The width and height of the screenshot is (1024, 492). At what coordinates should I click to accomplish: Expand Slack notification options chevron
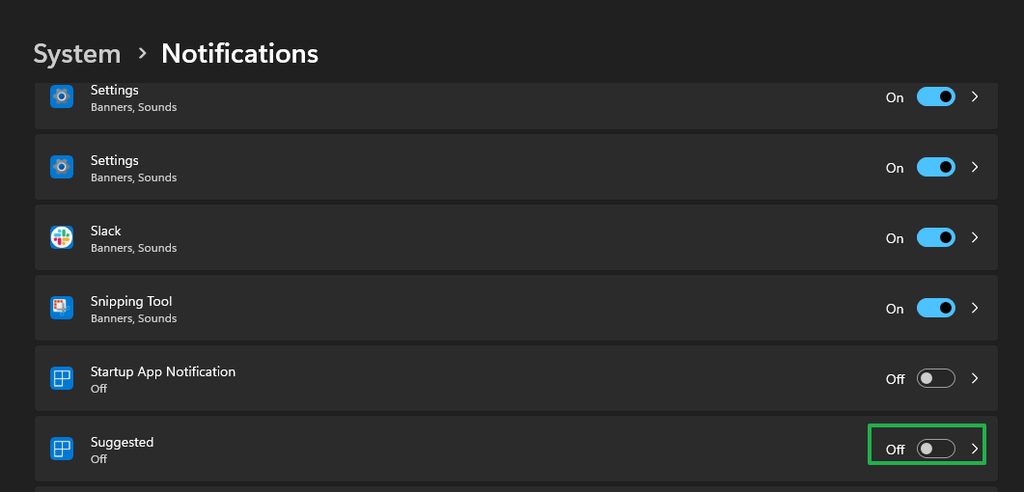pos(975,238)
